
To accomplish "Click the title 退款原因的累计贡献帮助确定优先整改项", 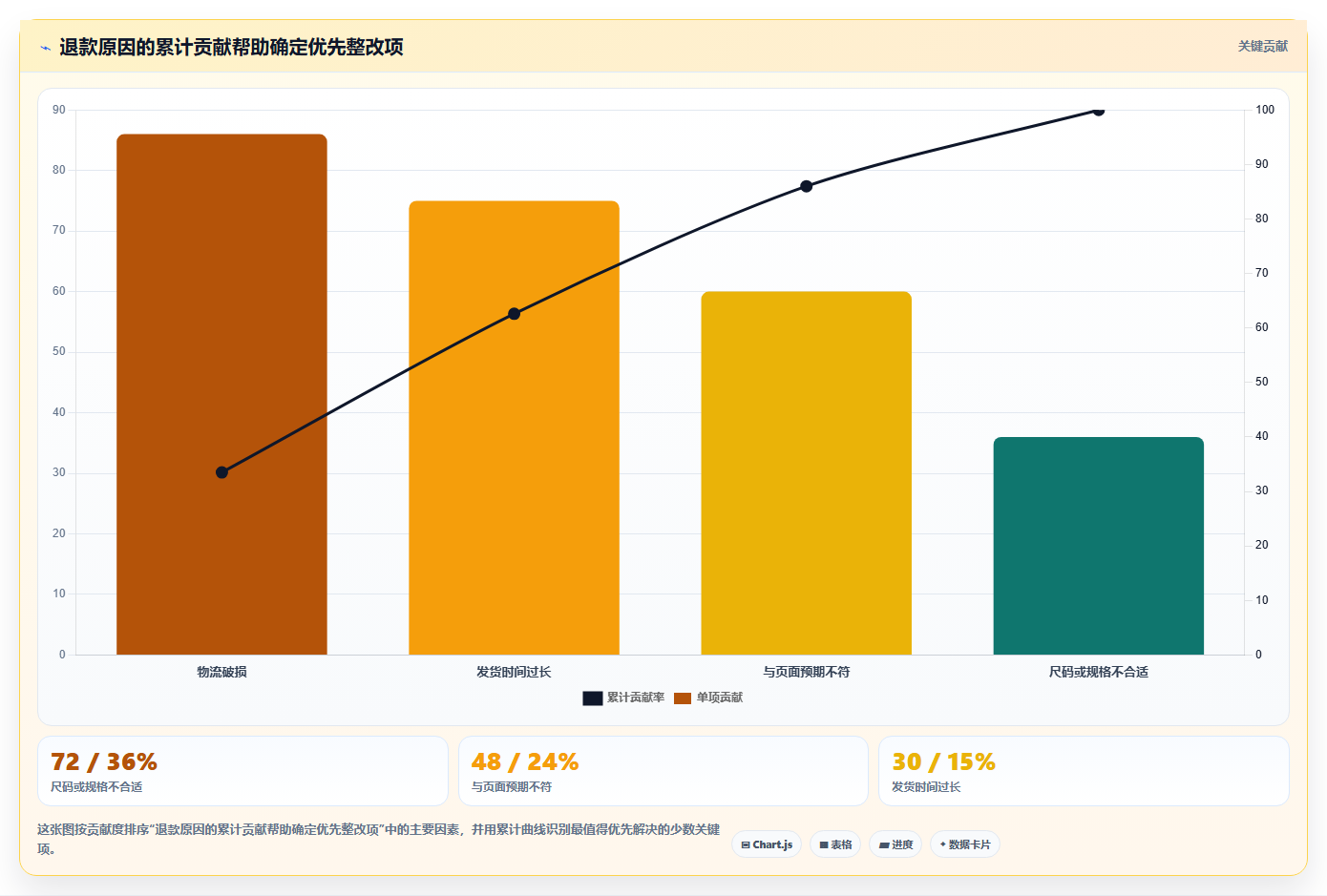I will tap(231, 47).
